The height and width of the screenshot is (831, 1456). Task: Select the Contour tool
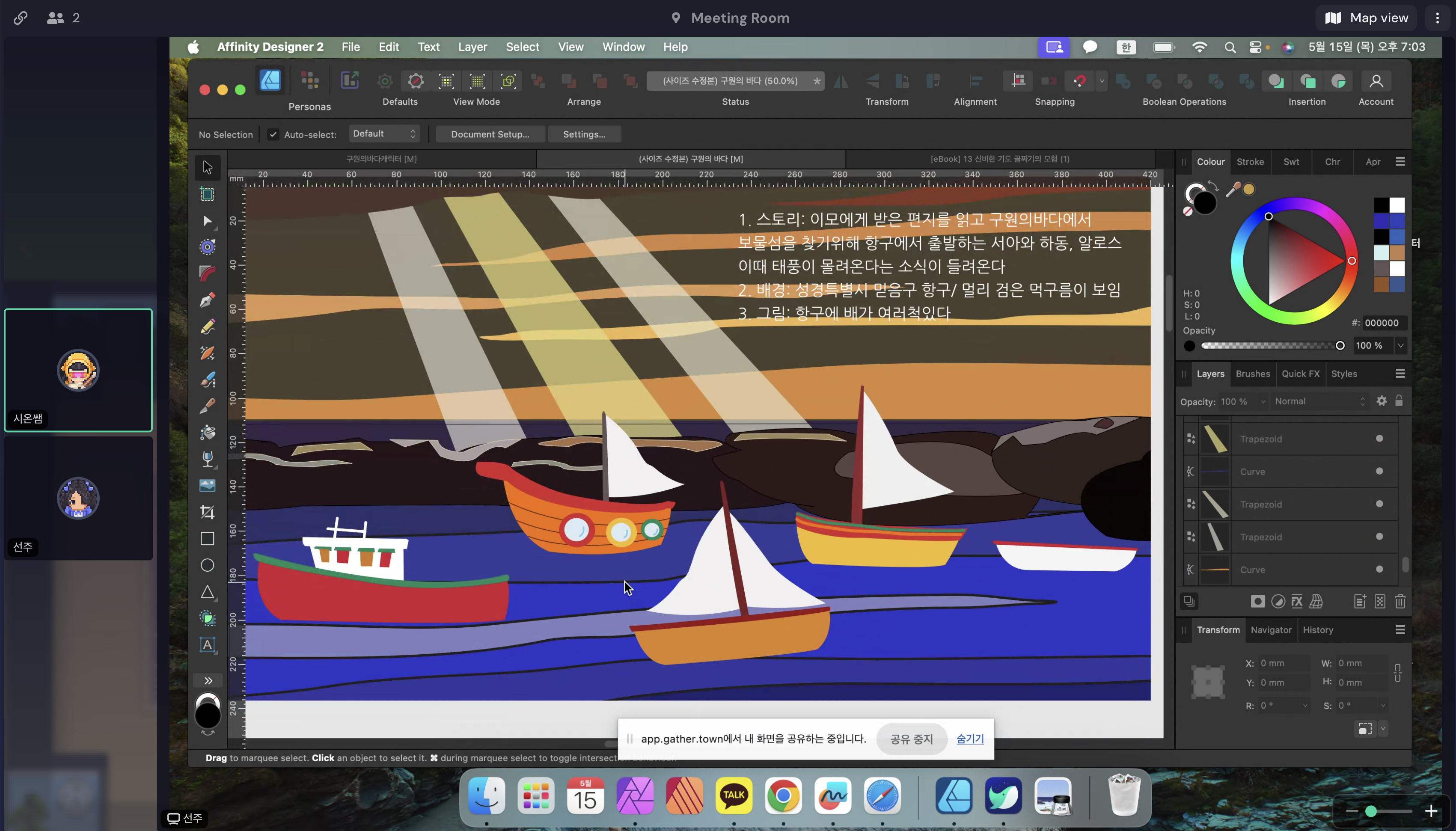[x=207, y=246]
